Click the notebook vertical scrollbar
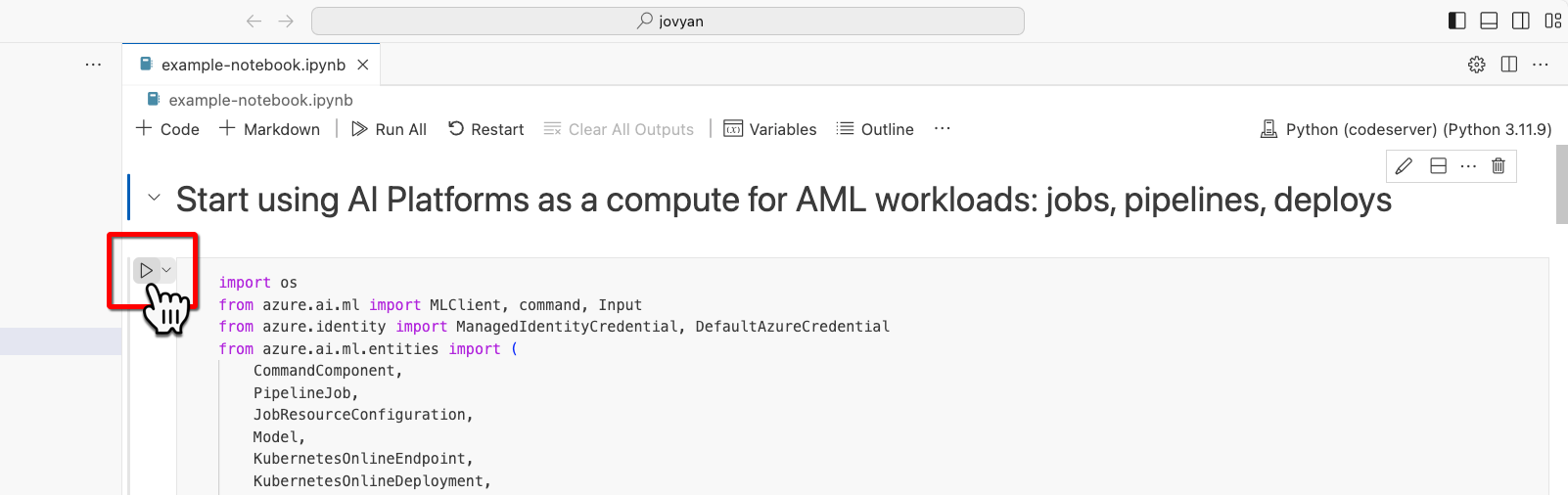 (1561, 184)
